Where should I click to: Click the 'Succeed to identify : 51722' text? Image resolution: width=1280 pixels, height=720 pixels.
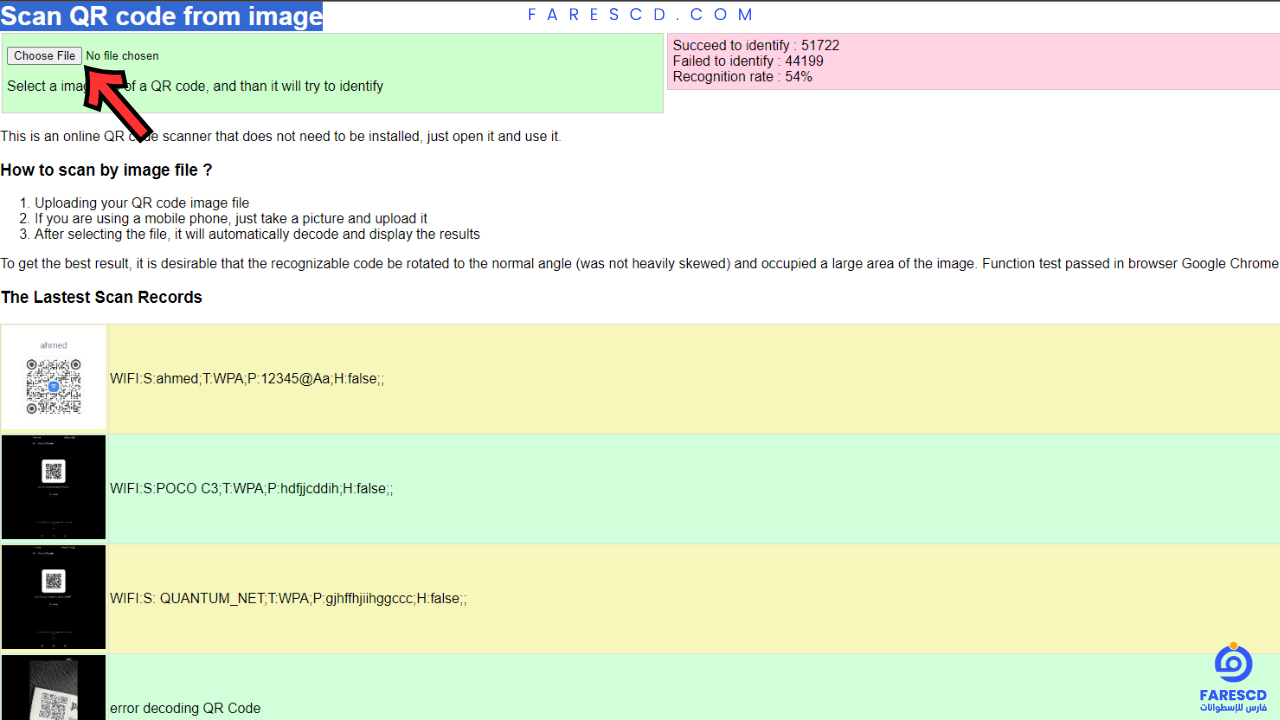click(756, 46)
